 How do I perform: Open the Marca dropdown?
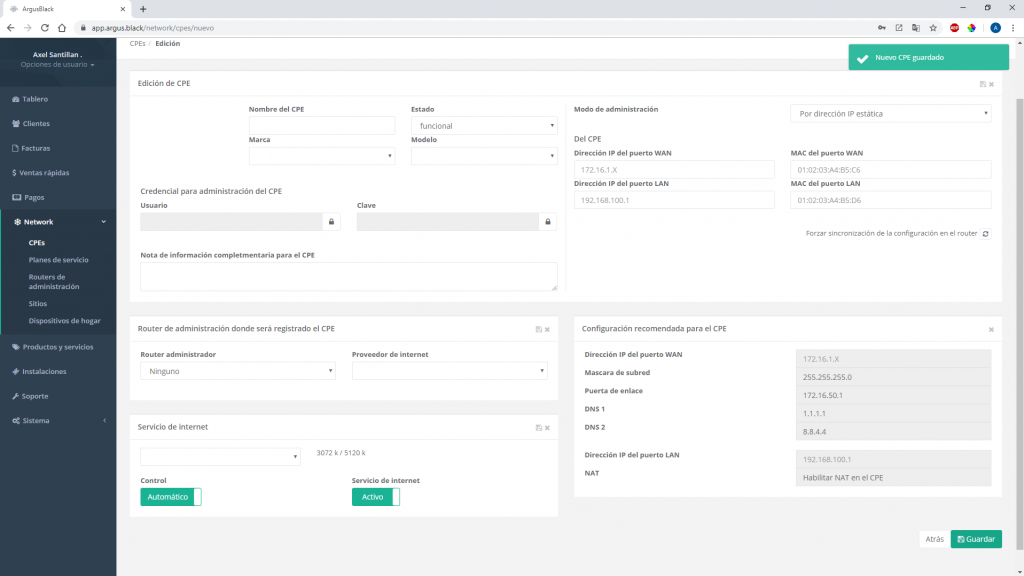321,155
